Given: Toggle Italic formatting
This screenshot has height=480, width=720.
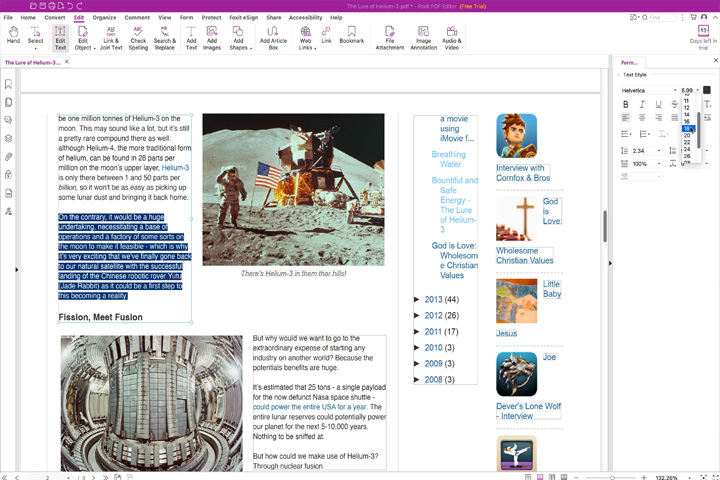Looking at the screenshot, I should (642, 104).
